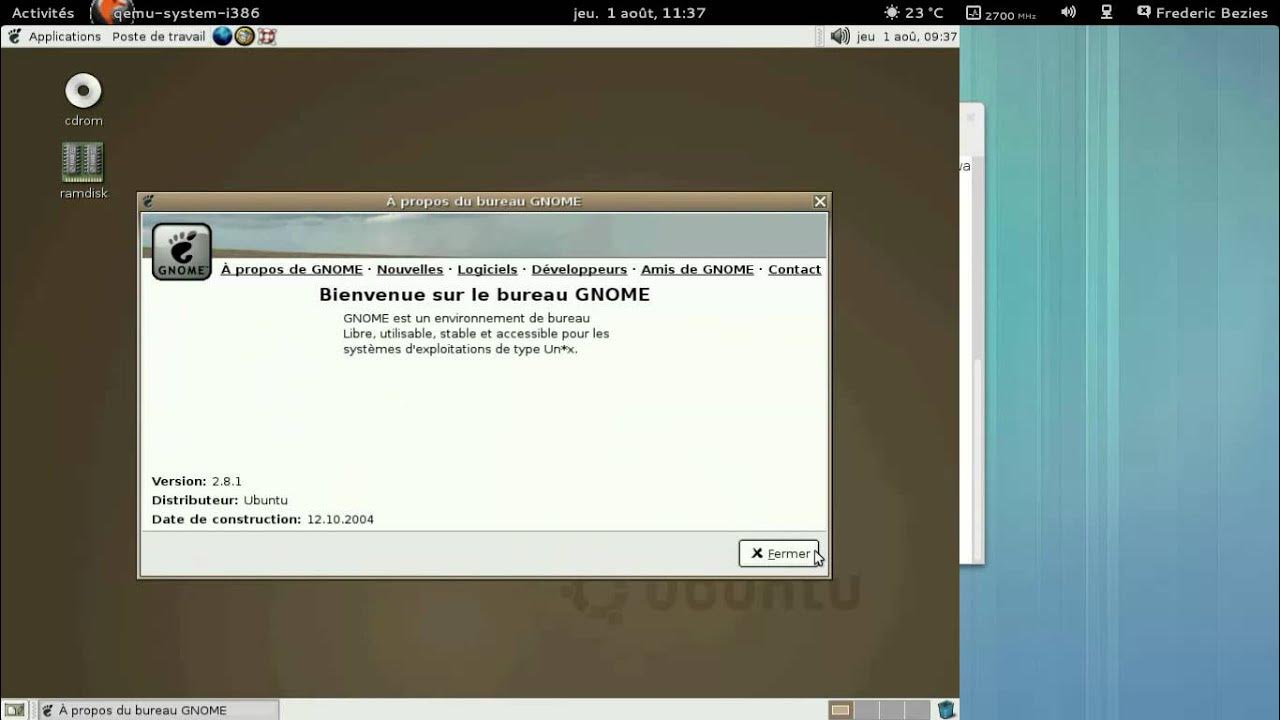Open the lifebuoy help icon in panel
The image size is (1280, 720).
[267, 36]
